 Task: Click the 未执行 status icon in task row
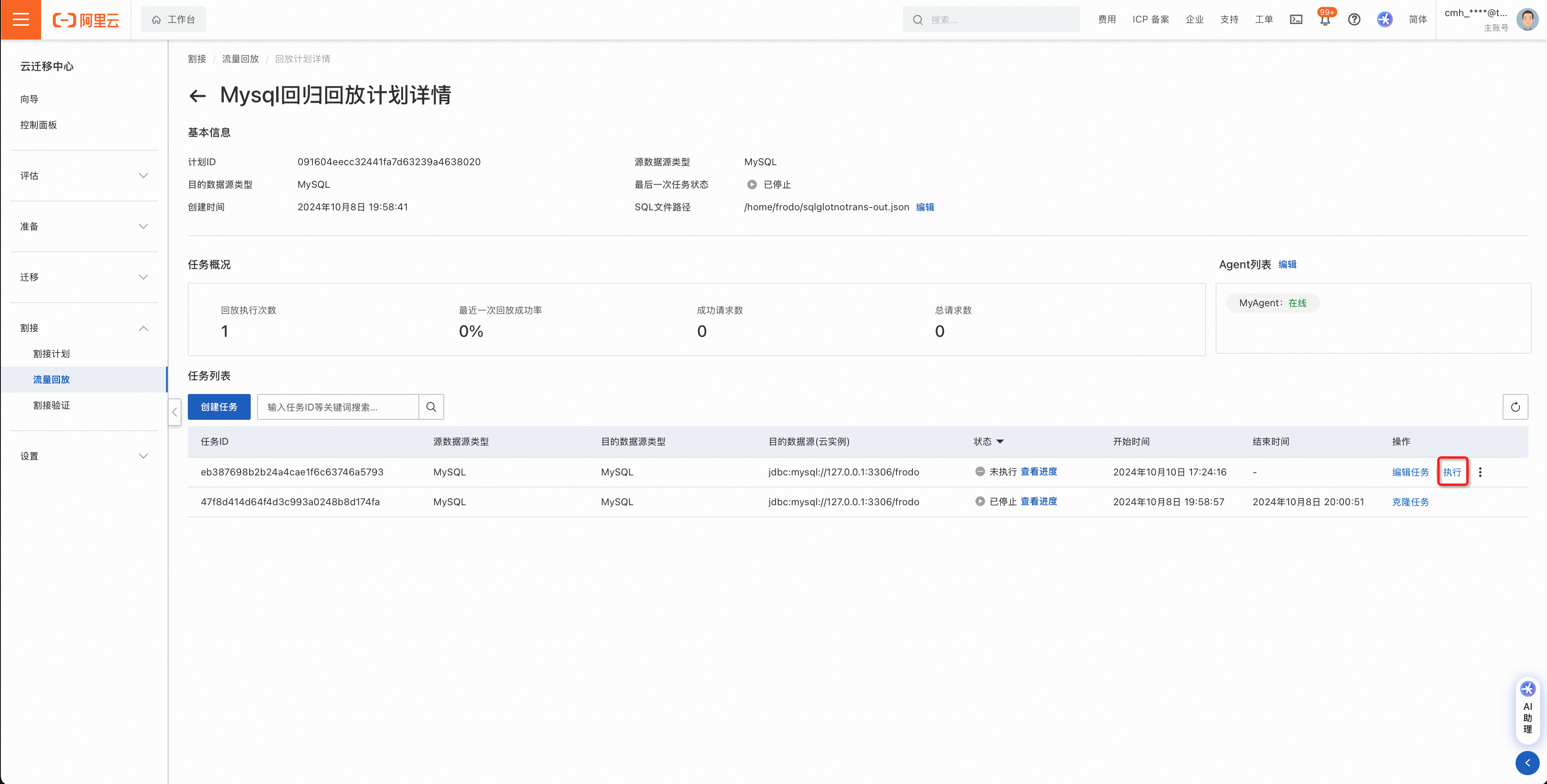[980, 472]
